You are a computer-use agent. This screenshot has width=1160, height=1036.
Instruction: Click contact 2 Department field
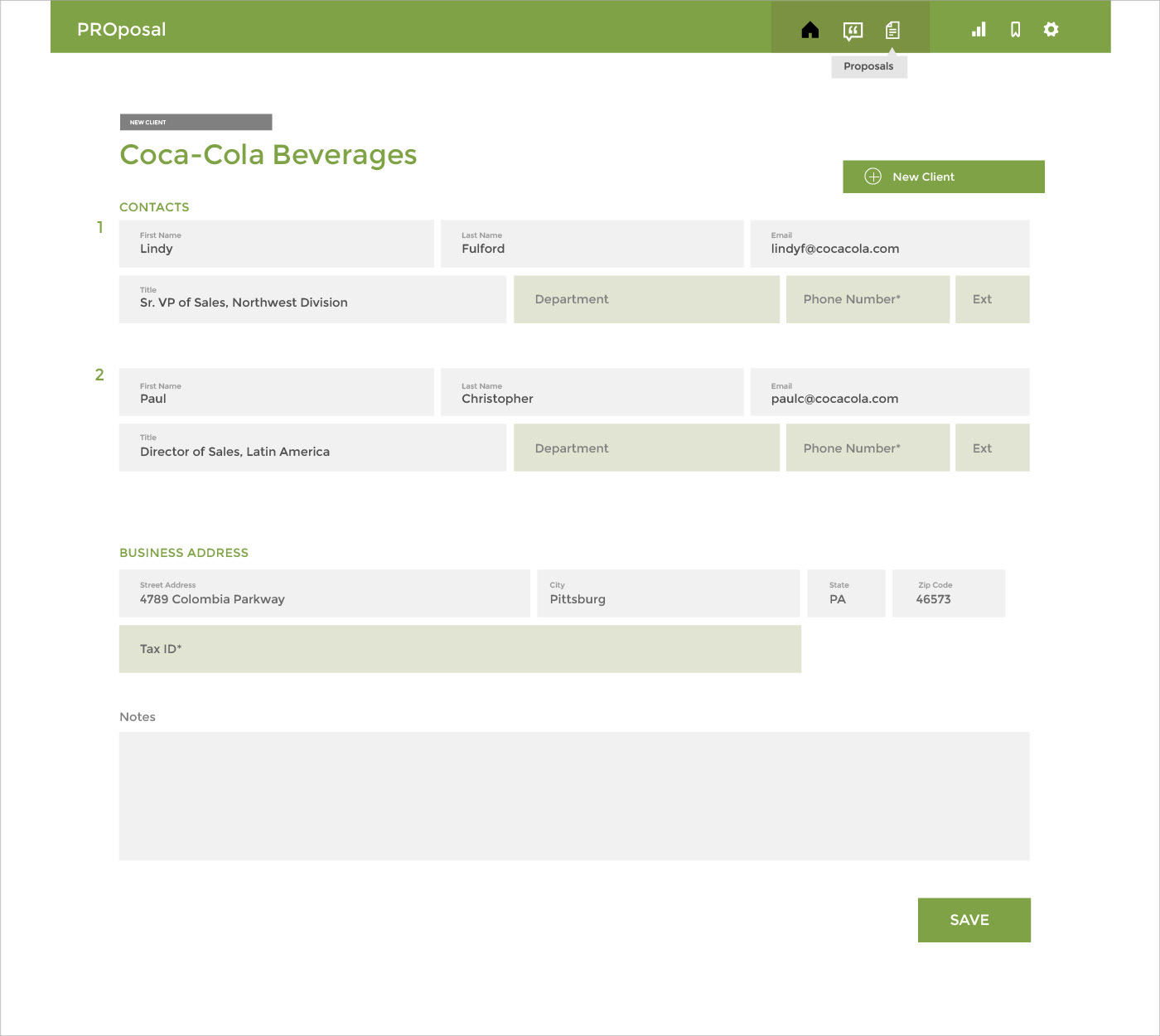[646, 448]
